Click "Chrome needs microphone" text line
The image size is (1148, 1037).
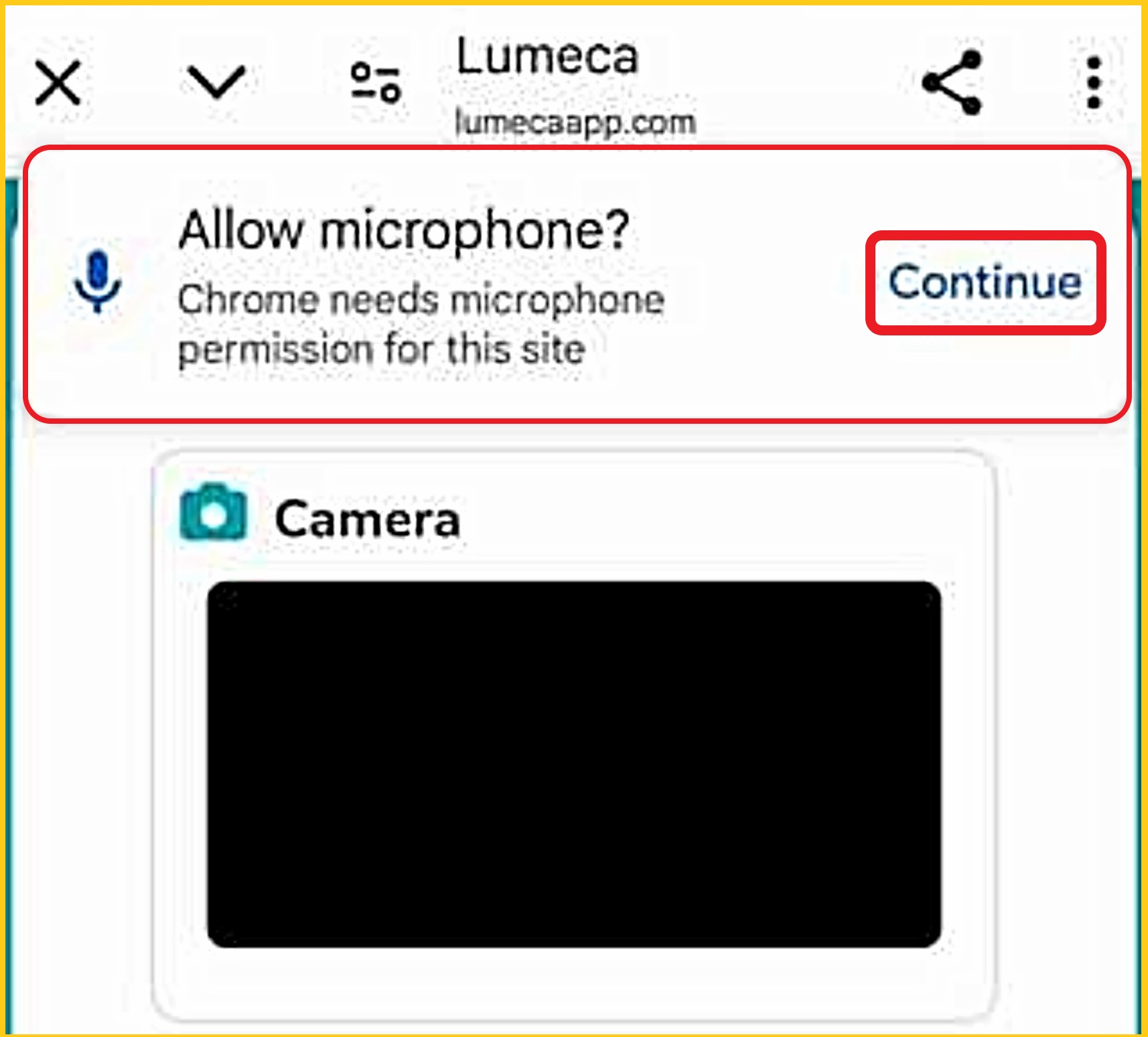(x=421, y=299)
